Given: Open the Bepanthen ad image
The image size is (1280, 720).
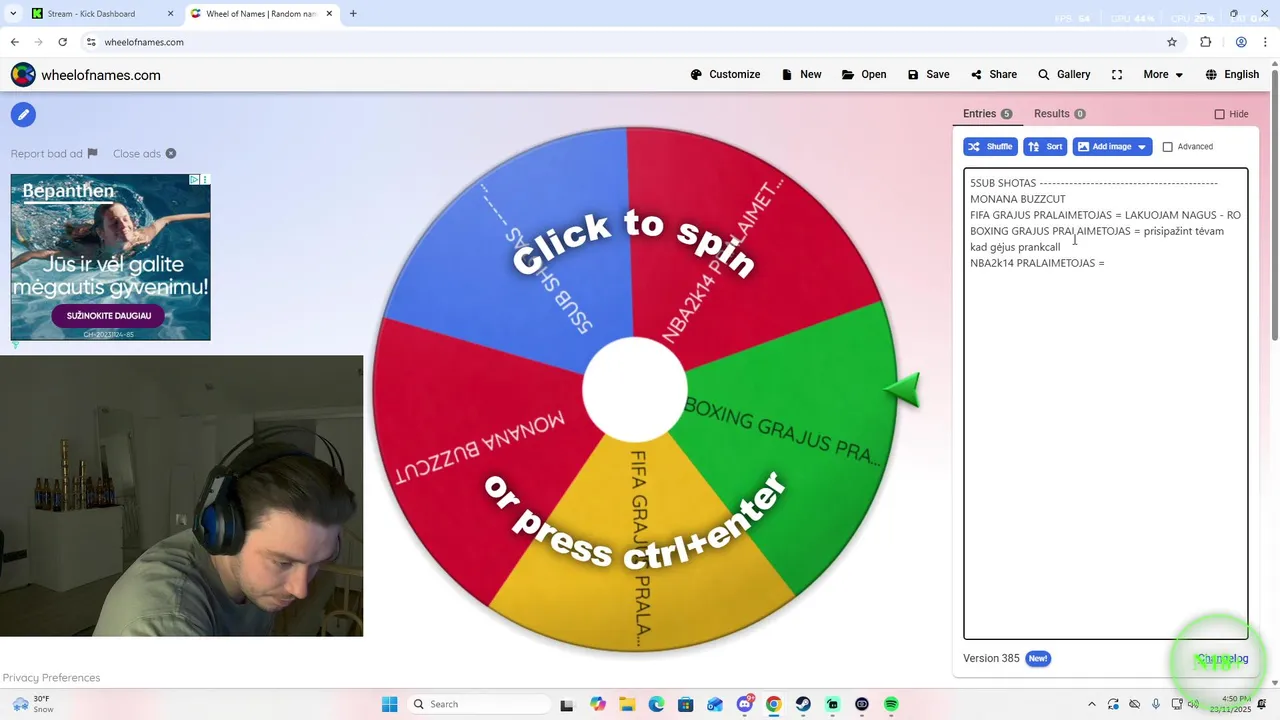Looking at the screenshot, I should [111, 257].
